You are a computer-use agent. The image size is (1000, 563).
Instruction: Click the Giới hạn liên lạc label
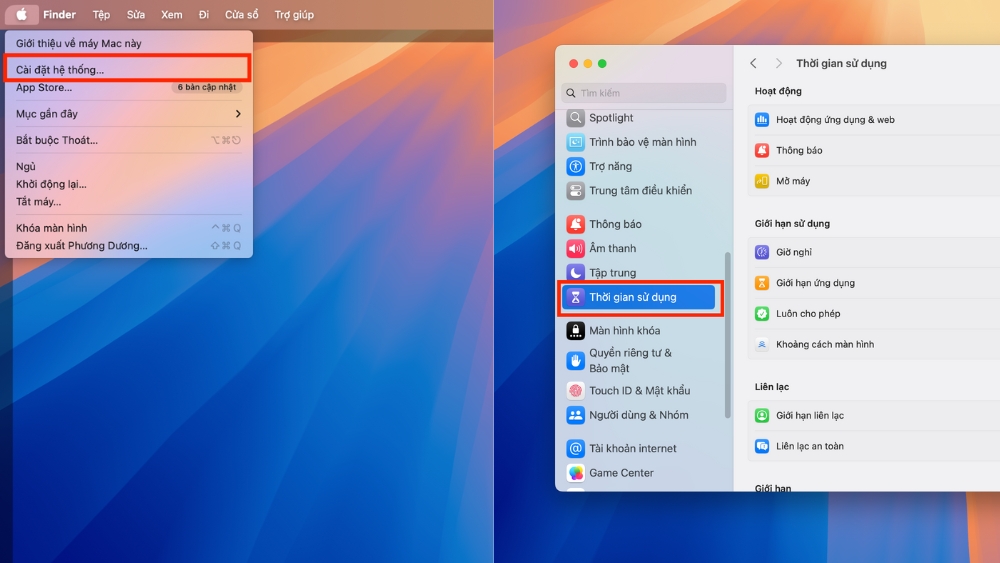pyautogui.click(x=810, y=415)
